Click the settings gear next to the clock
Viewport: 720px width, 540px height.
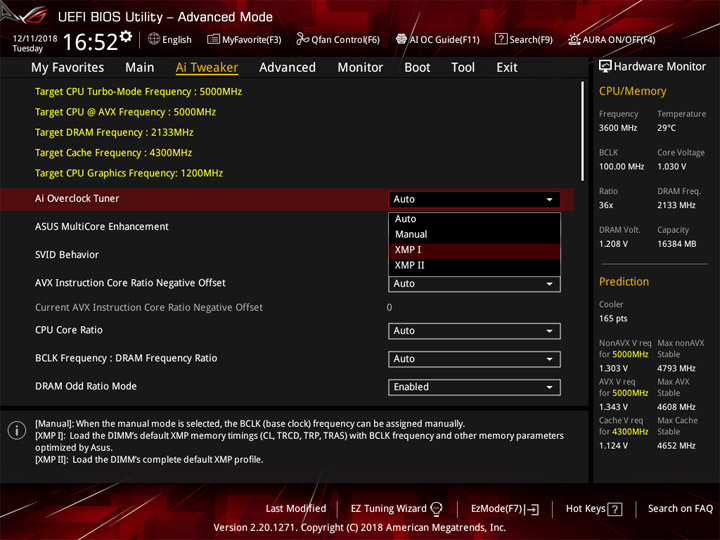click(126, 37)
